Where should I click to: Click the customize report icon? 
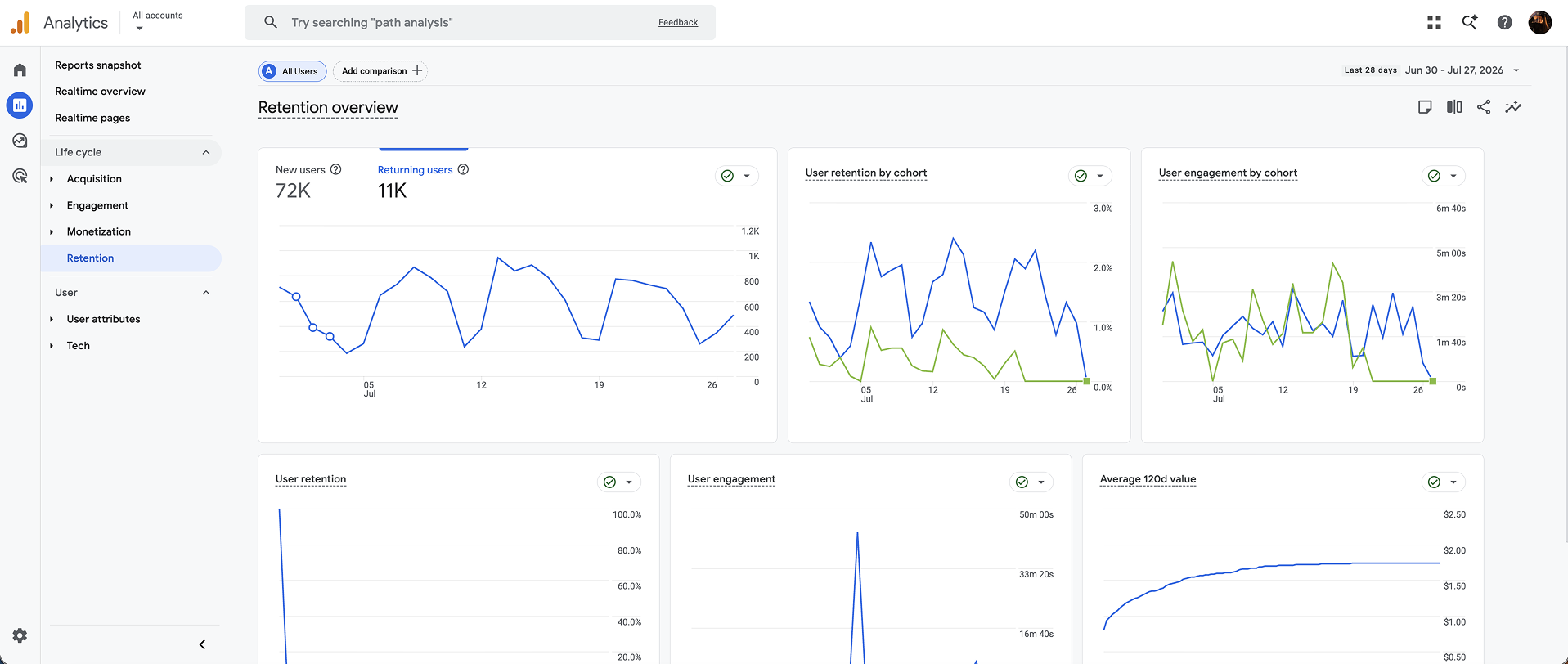pyautogui.click(x=1425, y=107)
